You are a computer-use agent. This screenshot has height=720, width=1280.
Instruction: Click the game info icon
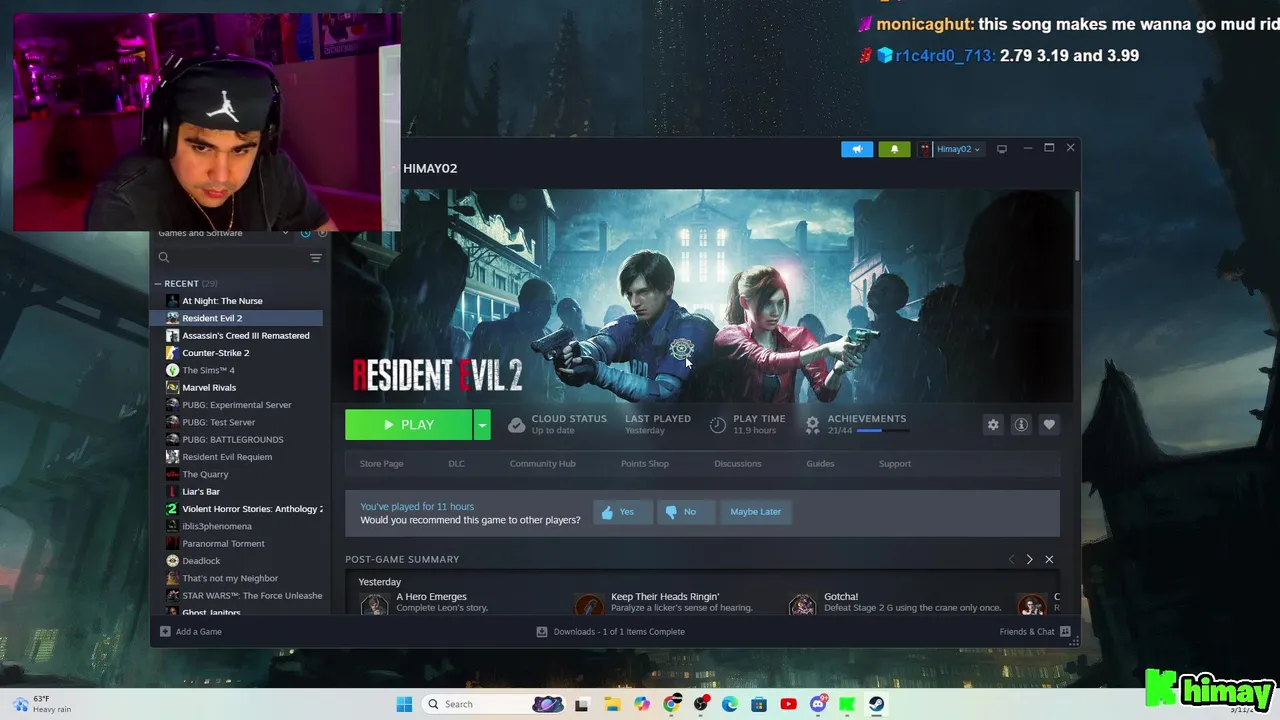[1021, 425]
